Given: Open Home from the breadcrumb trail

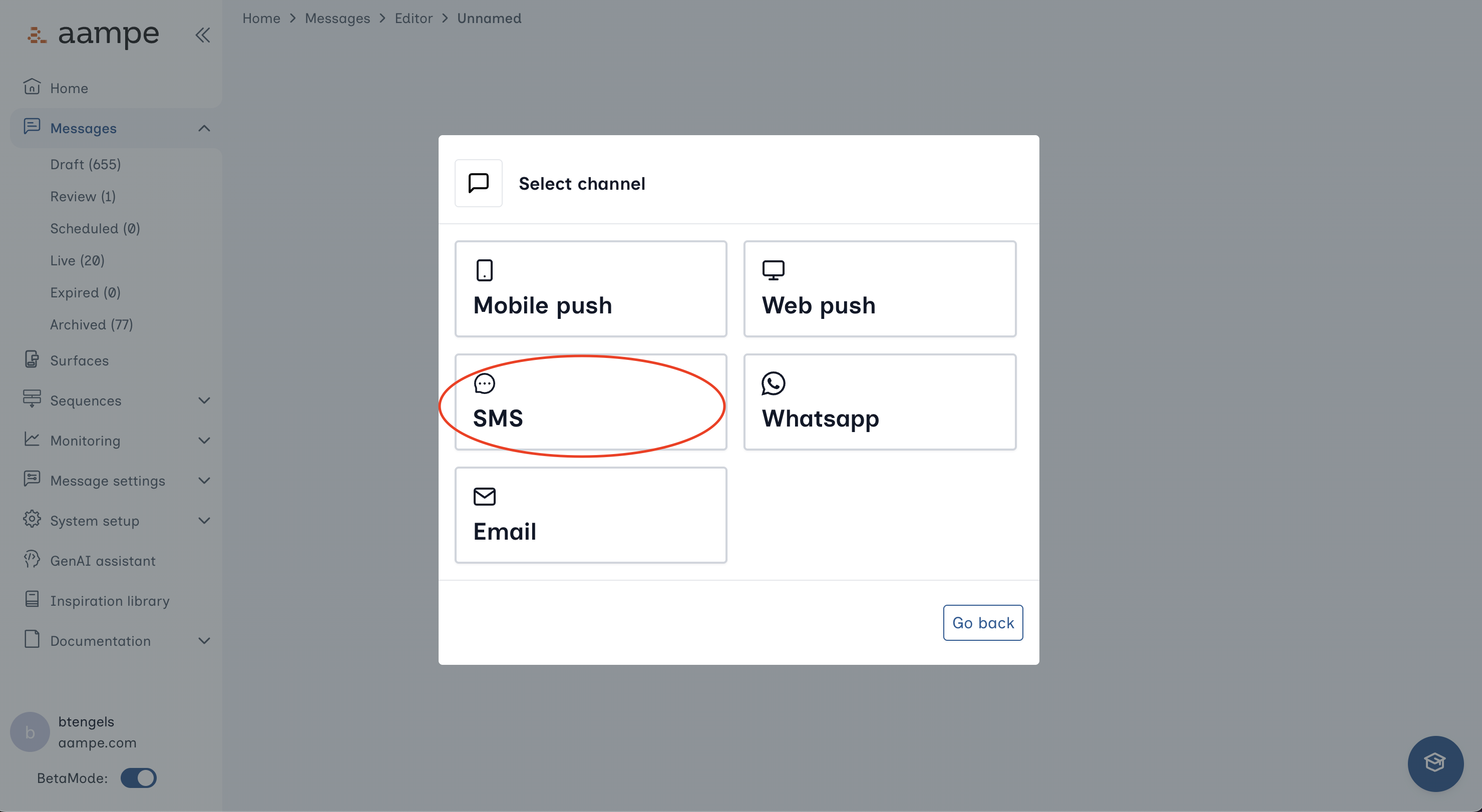Looking at the screenshot, I should point(261,18).
